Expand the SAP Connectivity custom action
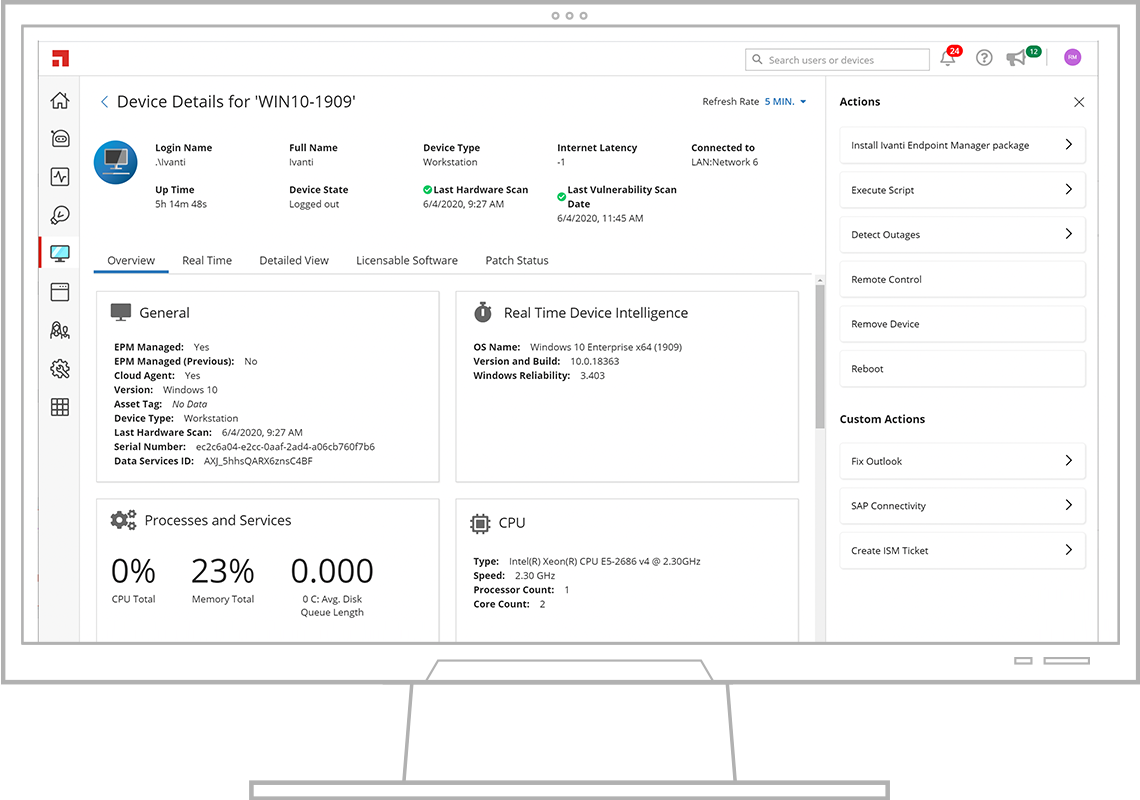This screenshot has height=800, width=1140. (961, 506)
